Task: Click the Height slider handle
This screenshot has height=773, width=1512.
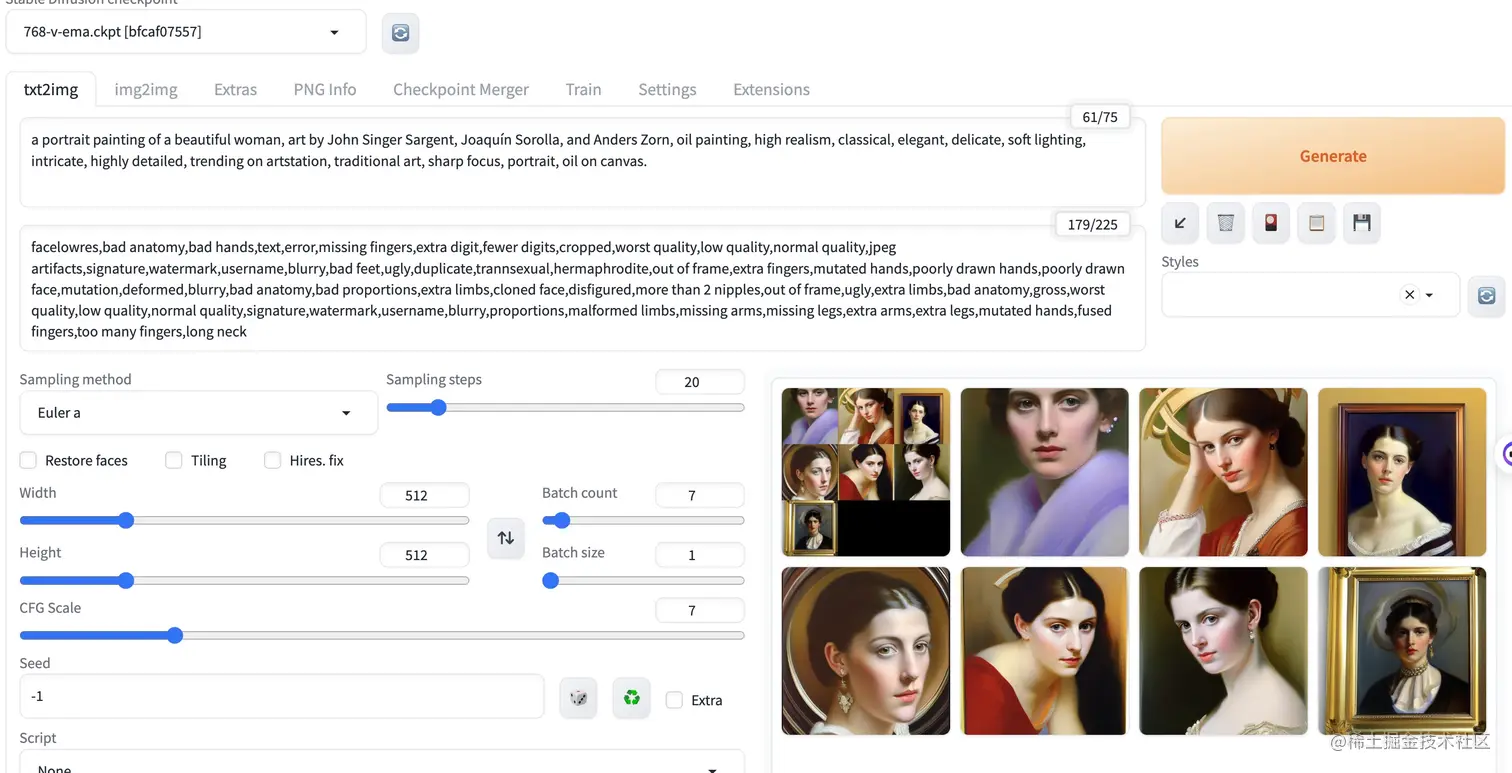Action: tap(125, 580)
